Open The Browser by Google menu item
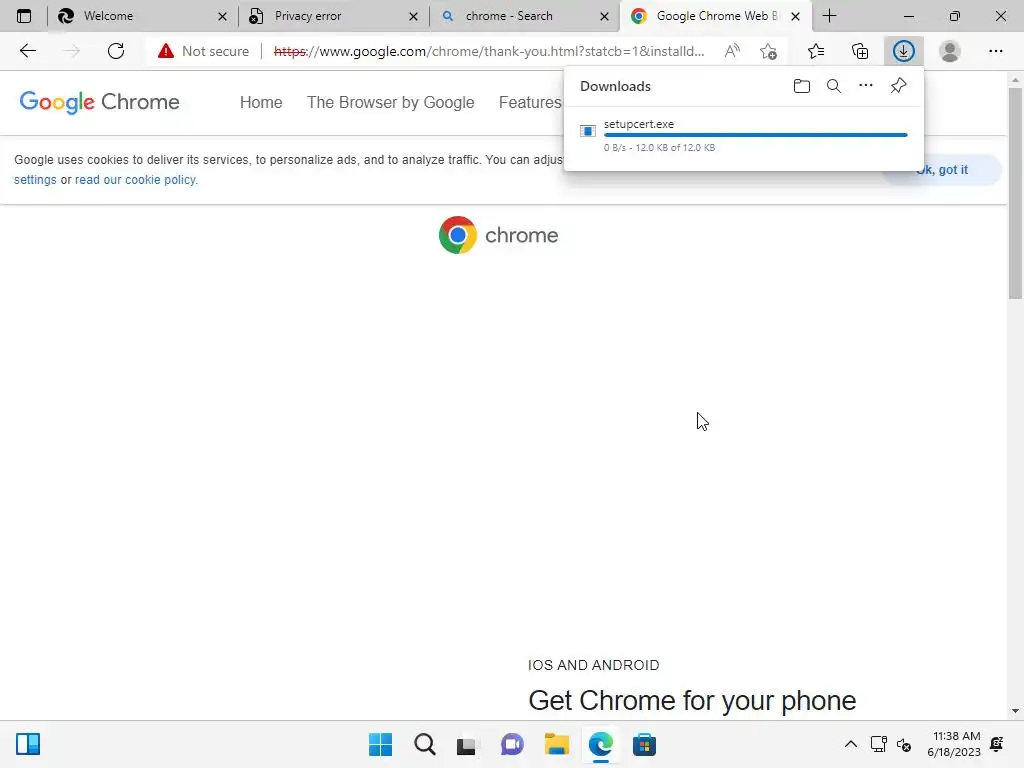 point(391,103)
